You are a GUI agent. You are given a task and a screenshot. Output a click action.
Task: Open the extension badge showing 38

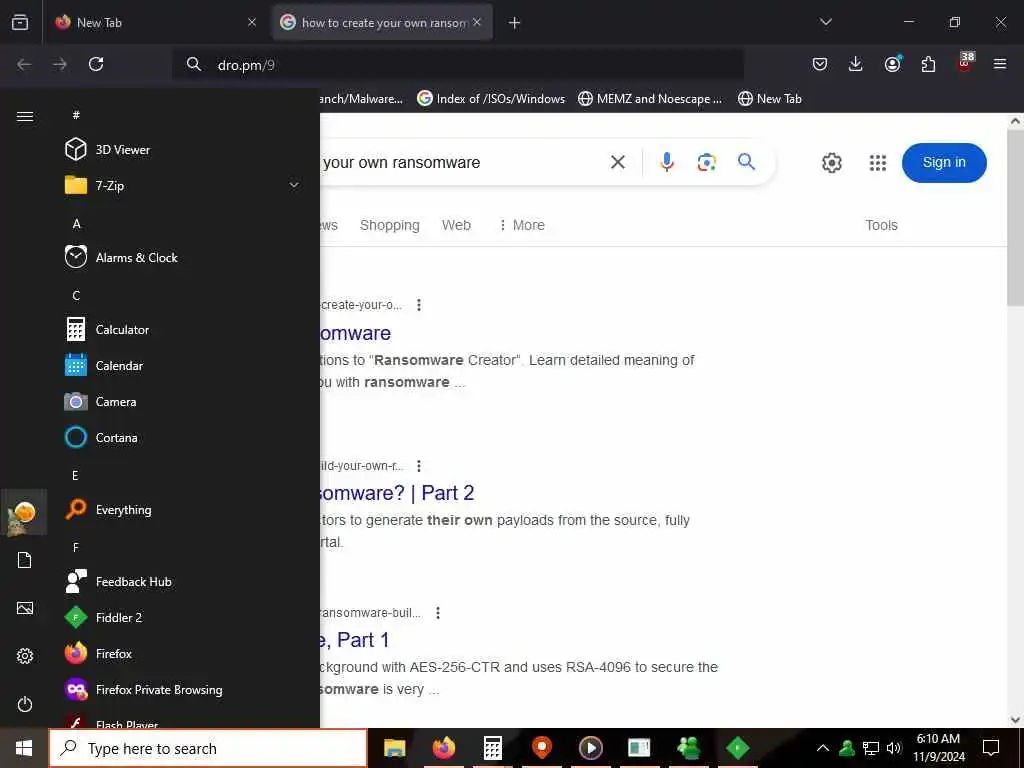pyautogui.click(x=965, y=62)
